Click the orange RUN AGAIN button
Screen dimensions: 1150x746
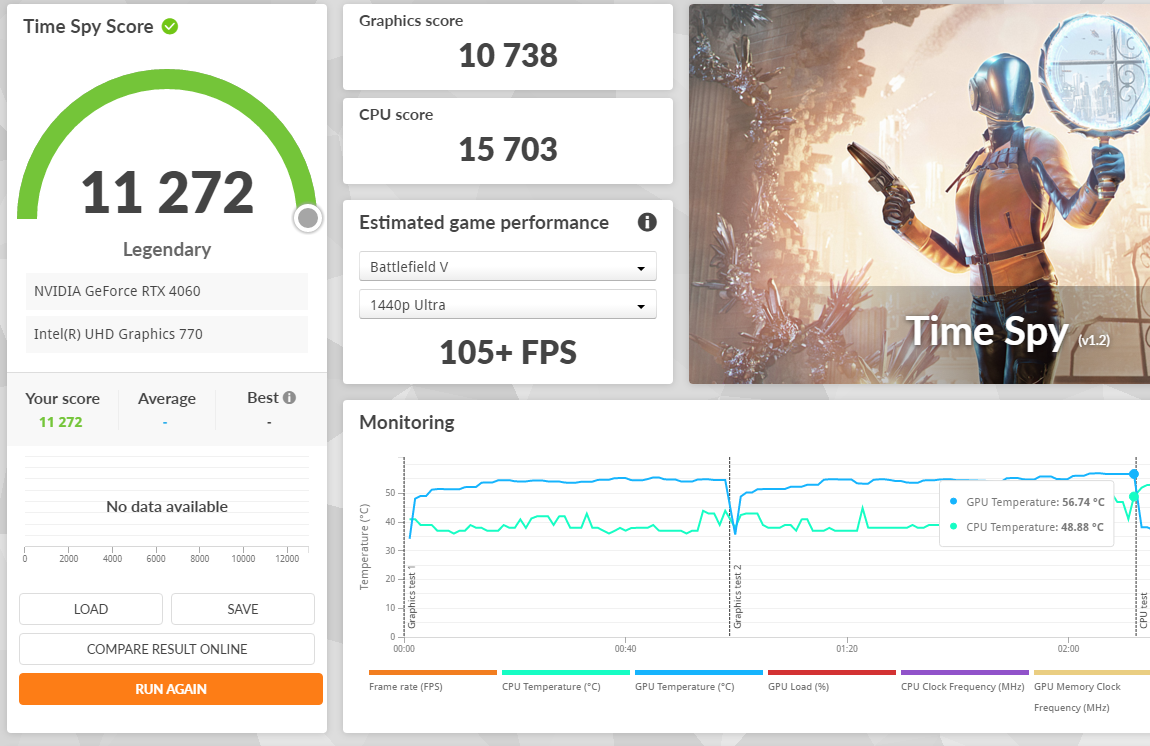(x=171, y=689)
